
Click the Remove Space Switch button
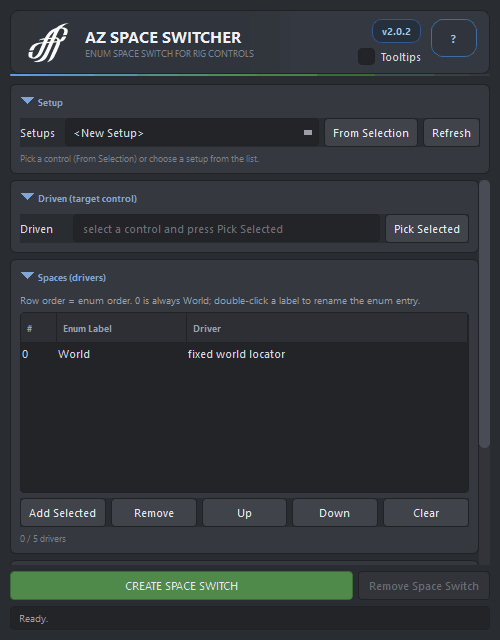click(424, 586)
